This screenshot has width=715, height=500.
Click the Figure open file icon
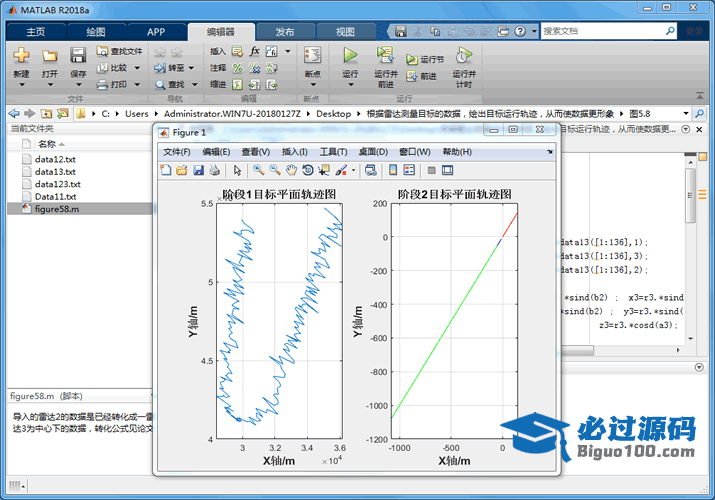click(181, 170)
